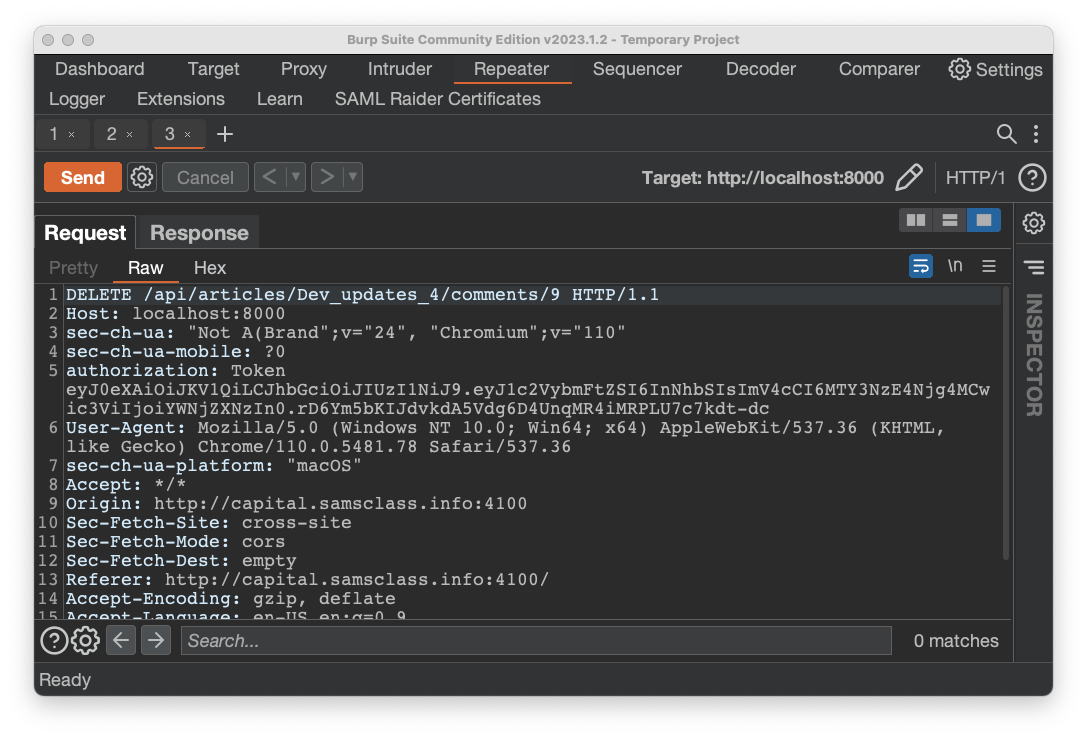Toggle line wrap button in editor toolbar
Screen dimensions: 1087x738
(x=921, y=266)
